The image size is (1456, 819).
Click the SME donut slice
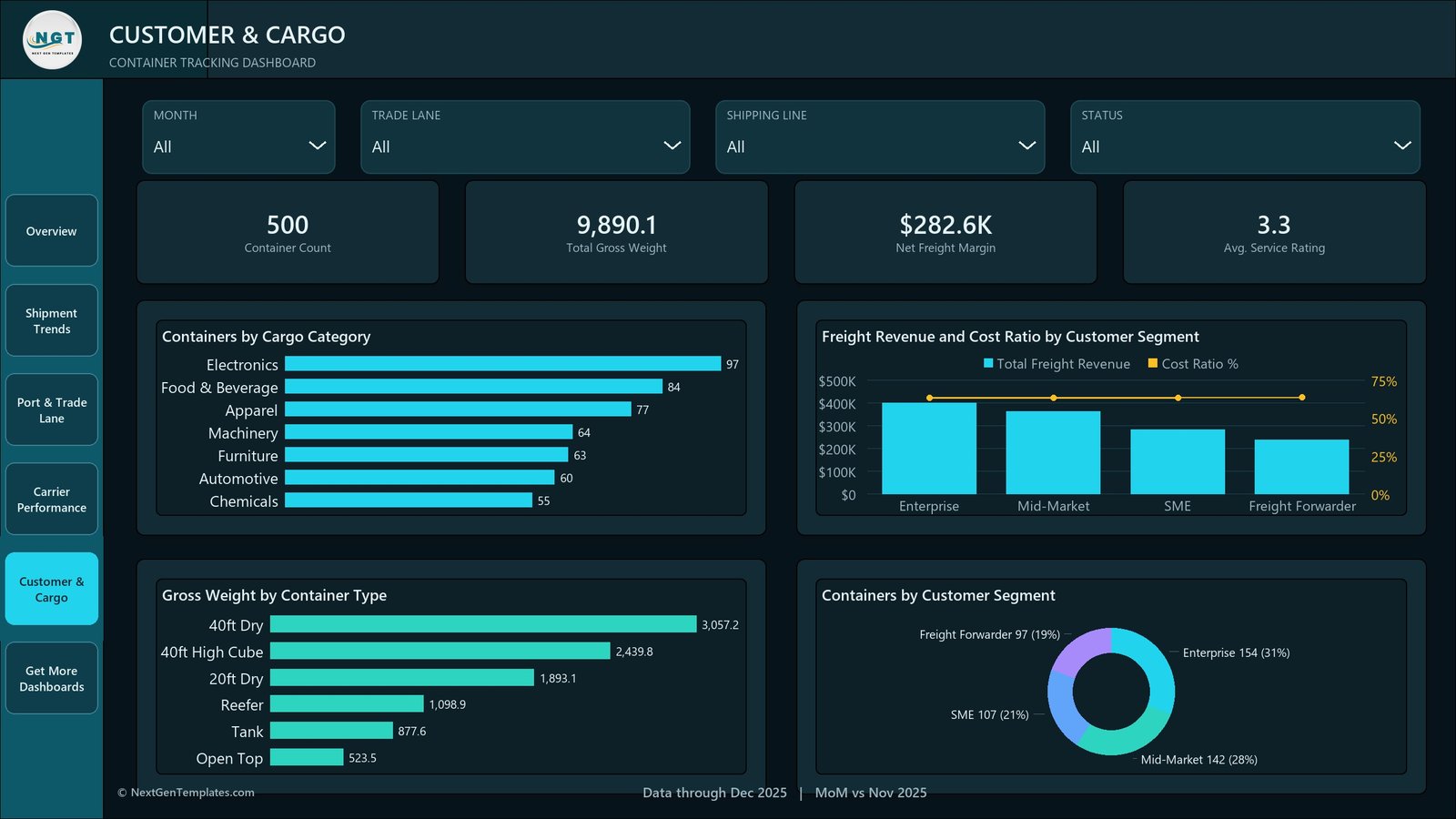point(1063,707)
